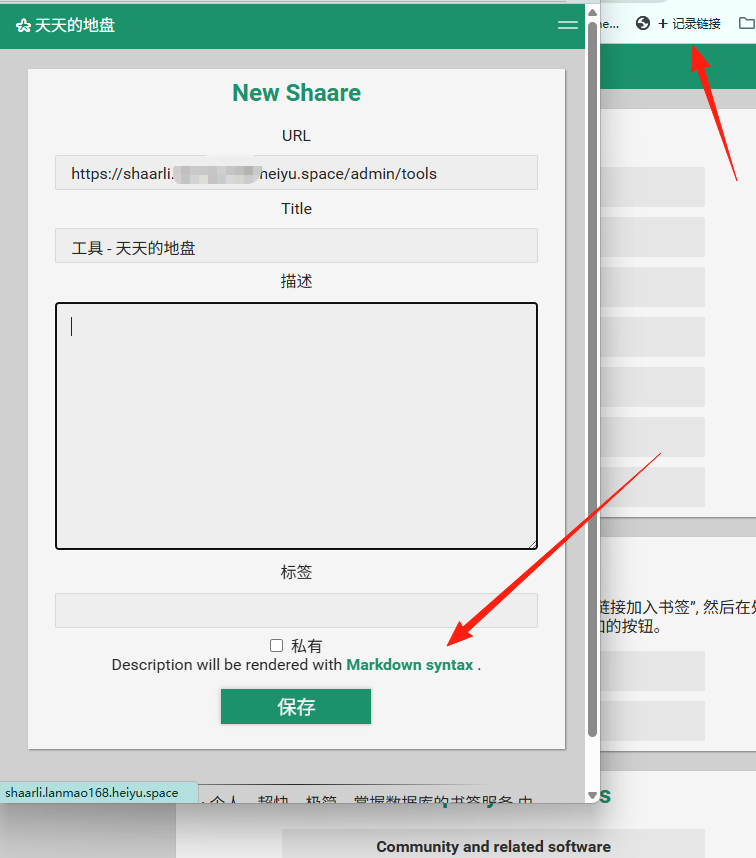Click the description textarea resize handle
This screenshot has height=858, width=756.
coord(532,544)
